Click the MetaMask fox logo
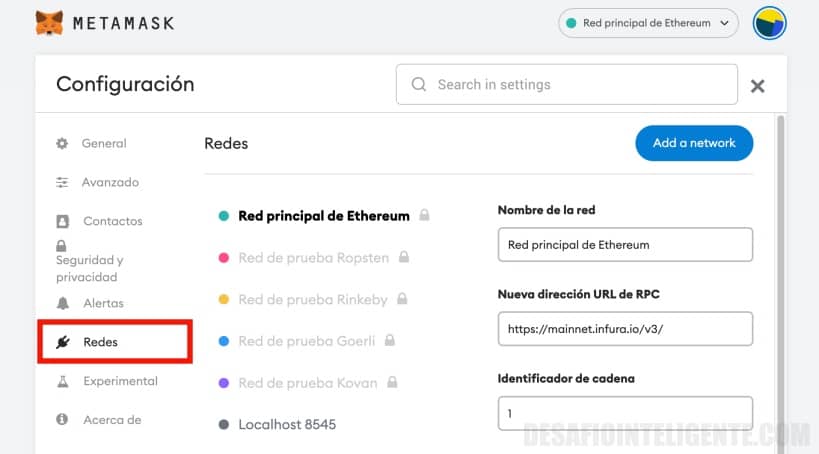 (49, 23)
